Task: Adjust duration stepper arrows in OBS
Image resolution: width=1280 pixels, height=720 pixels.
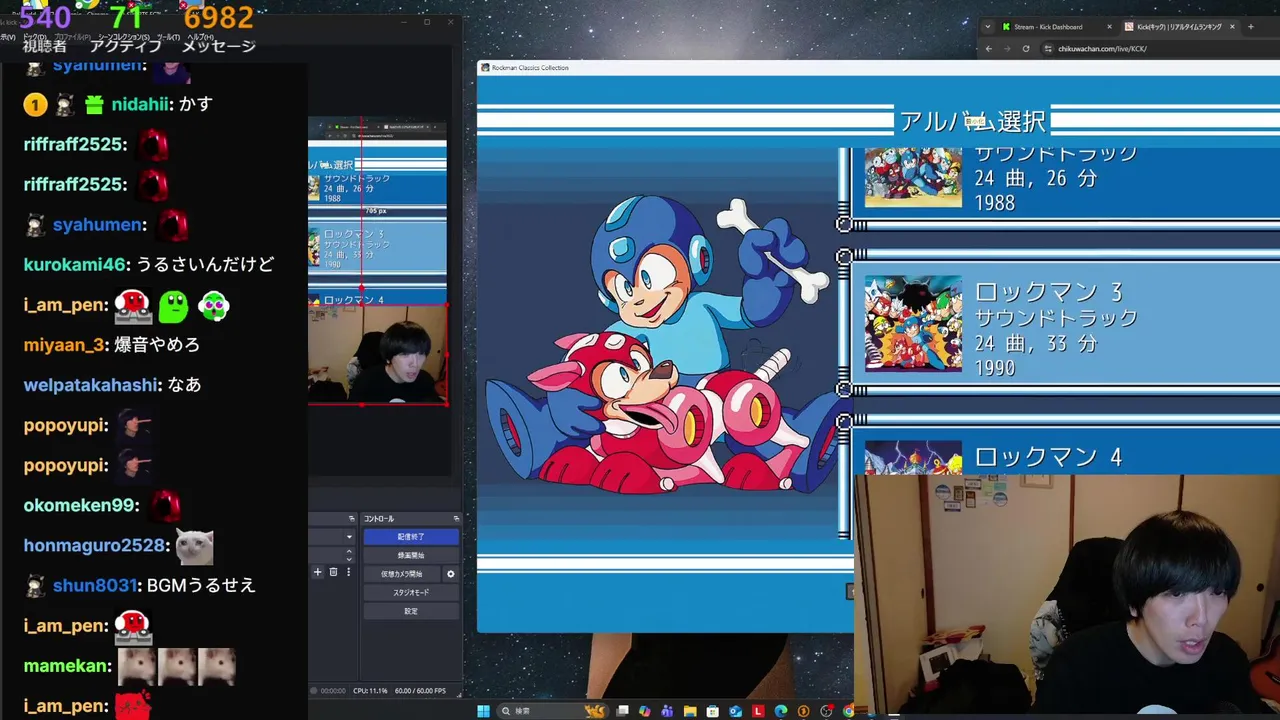Action: pos(349,553)
